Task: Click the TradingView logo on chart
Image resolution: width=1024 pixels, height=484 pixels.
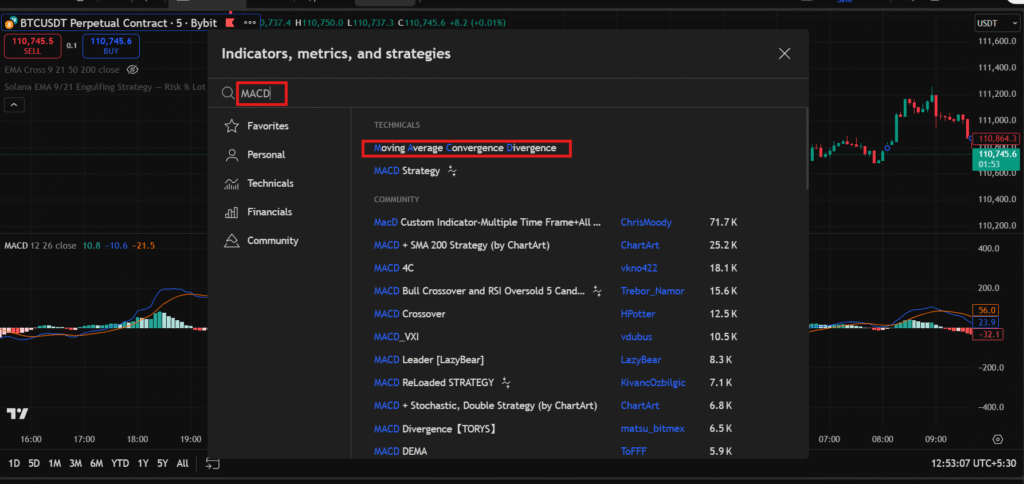Action: (x=17, y=413)
